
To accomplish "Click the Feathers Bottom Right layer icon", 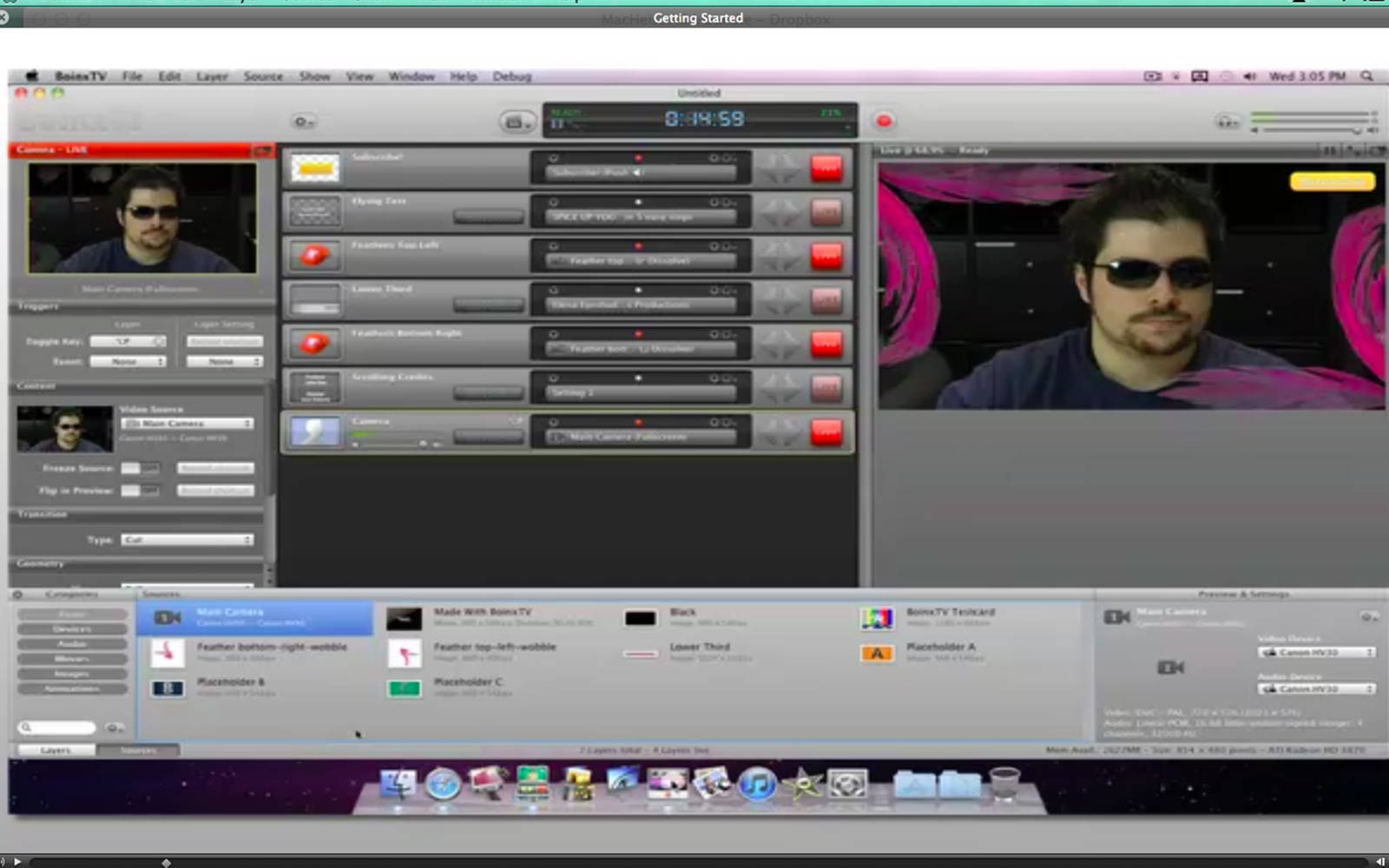I will click(314, 344).
